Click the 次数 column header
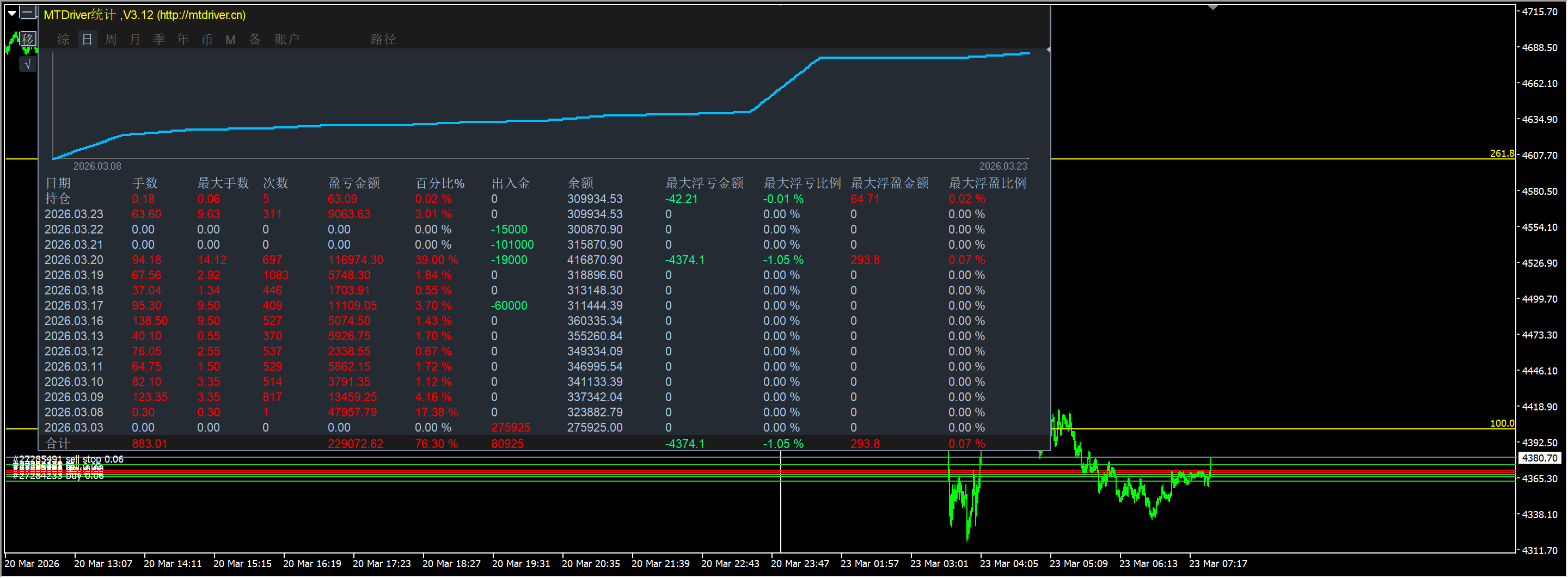Screen dimensions: 1568x578 coord(275,183)
